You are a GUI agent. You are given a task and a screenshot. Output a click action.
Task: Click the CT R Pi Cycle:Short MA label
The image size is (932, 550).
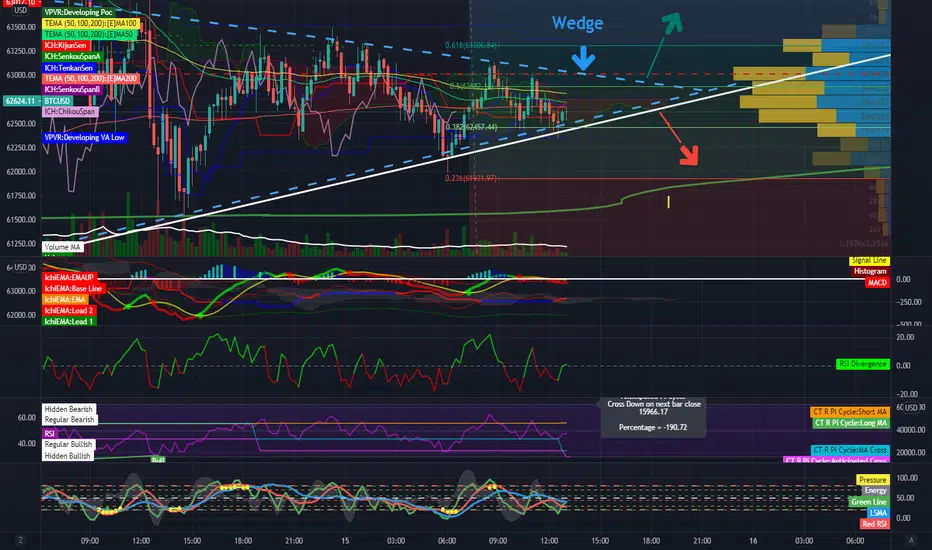coord(850,412)
